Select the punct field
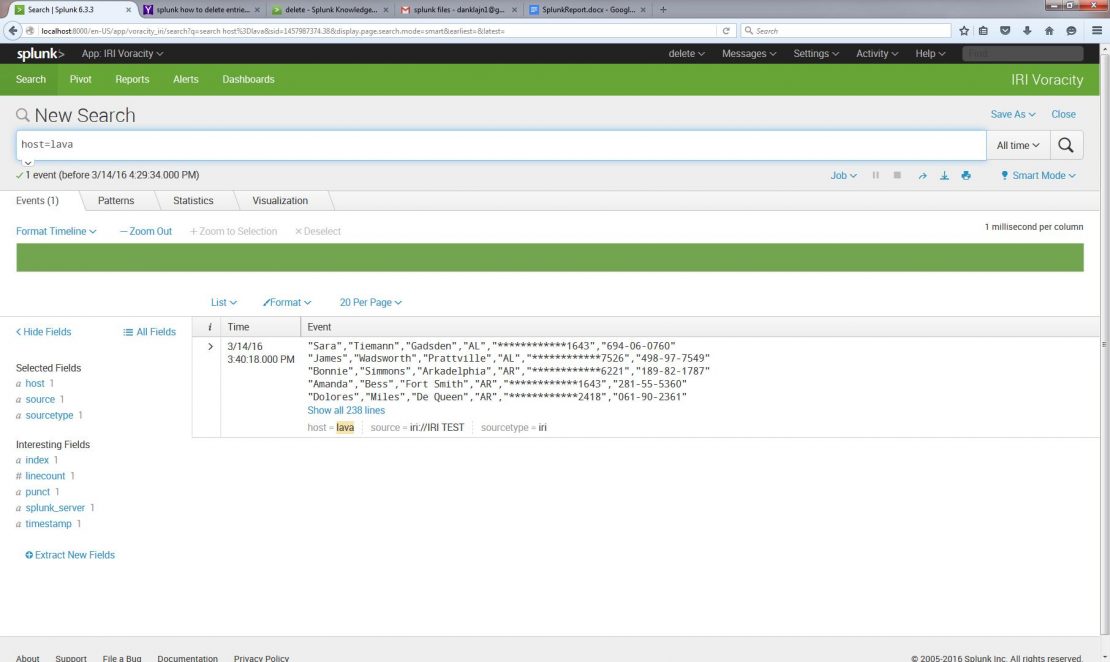This screenshot has width=1110, height=662. [38, 492]
